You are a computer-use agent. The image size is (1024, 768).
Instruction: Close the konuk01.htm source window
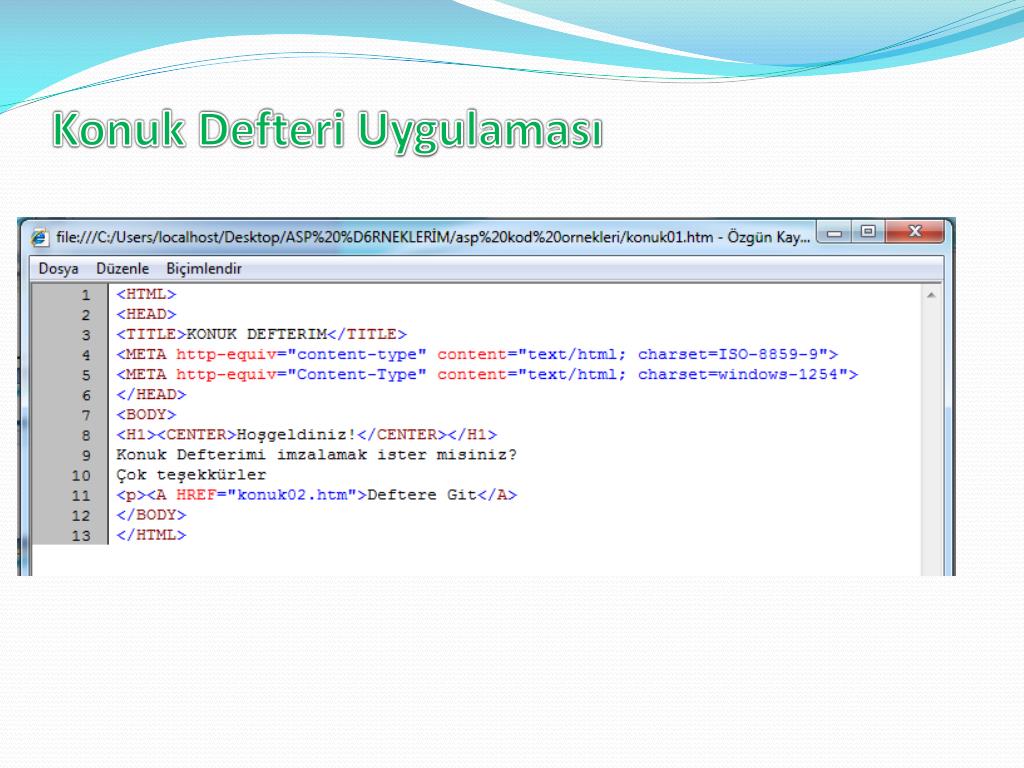914,232
